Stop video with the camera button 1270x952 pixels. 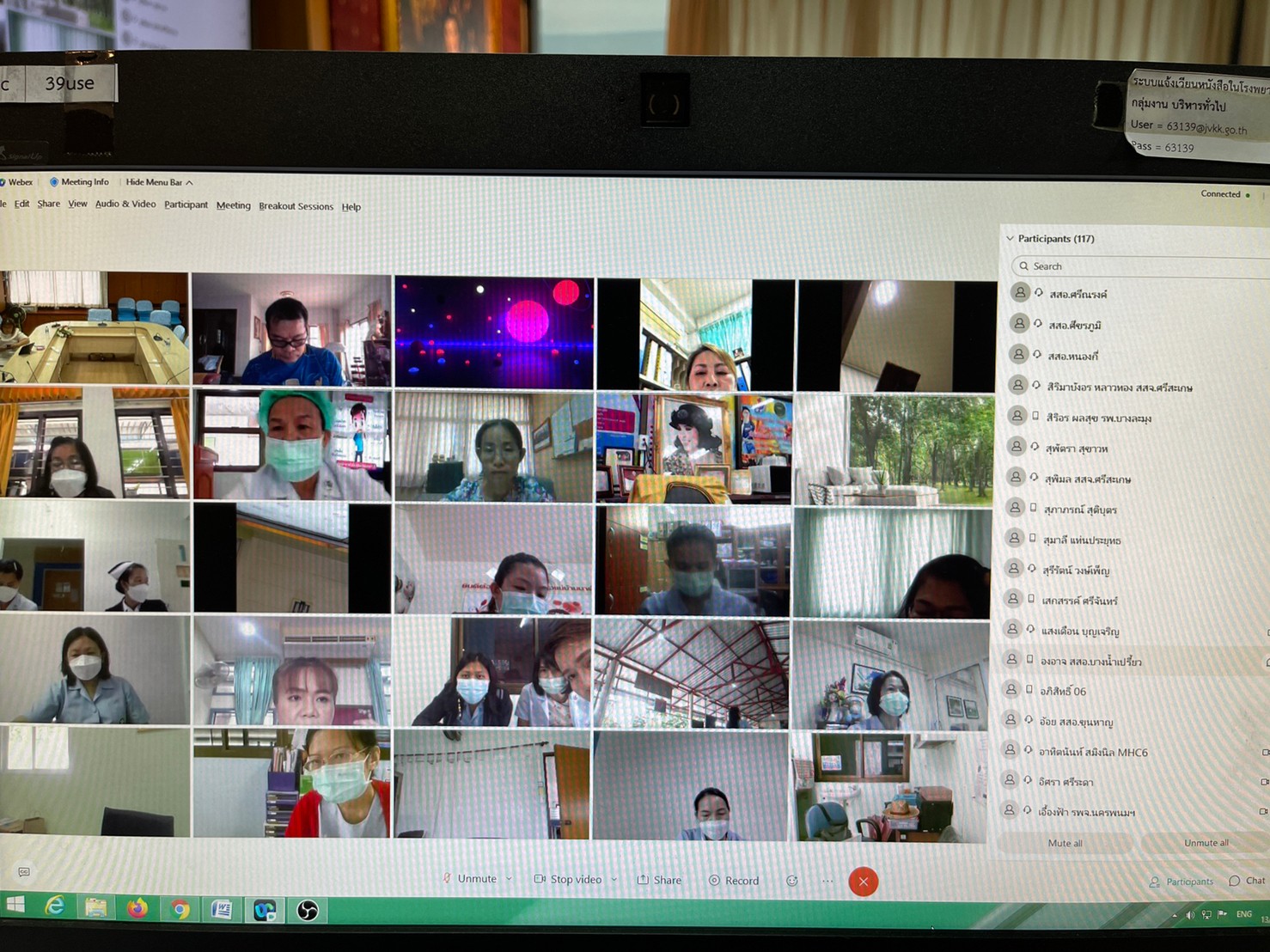click(x=567, y=879)
